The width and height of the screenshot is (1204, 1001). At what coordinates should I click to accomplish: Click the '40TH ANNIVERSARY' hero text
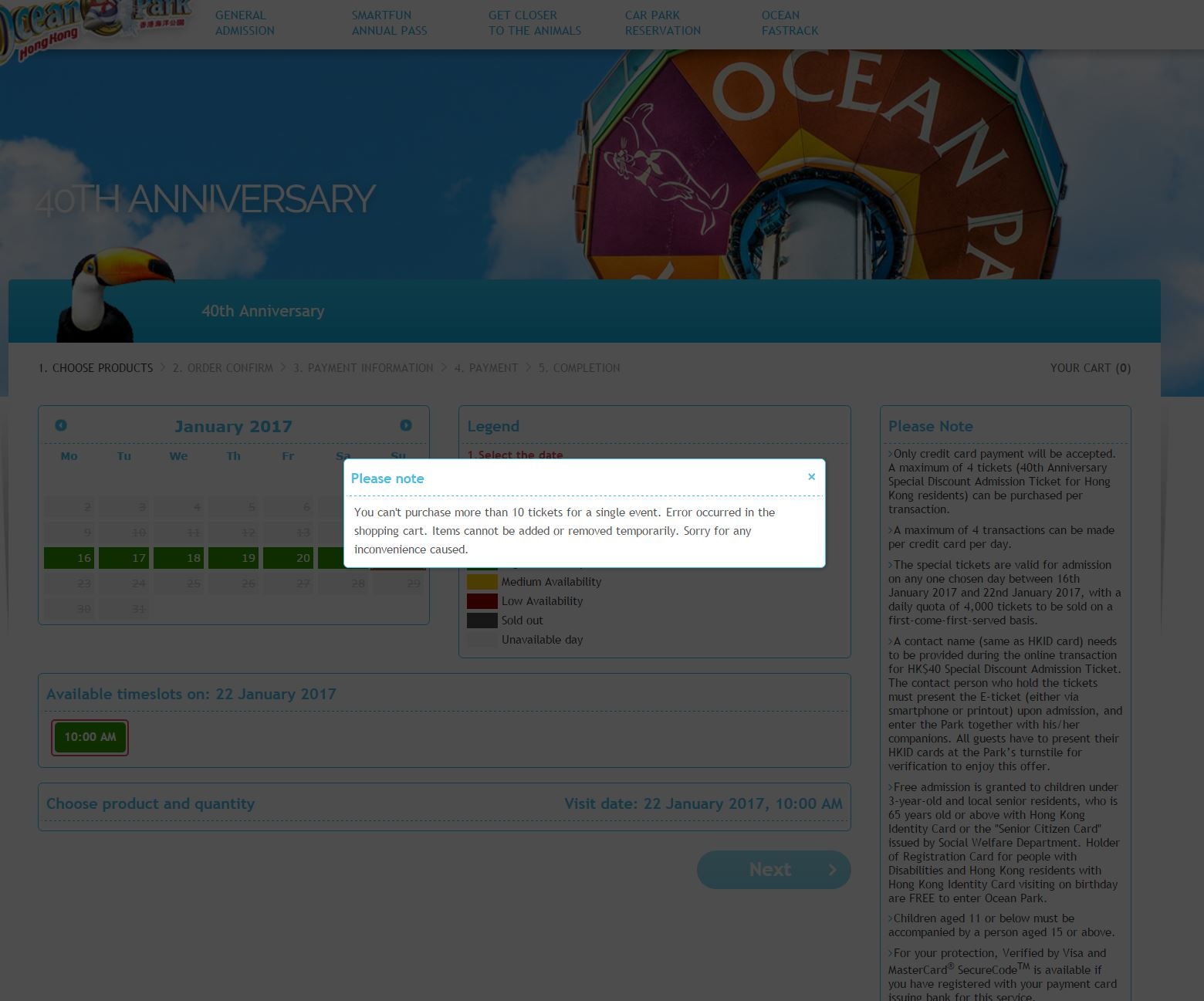[x=205, y=199]
